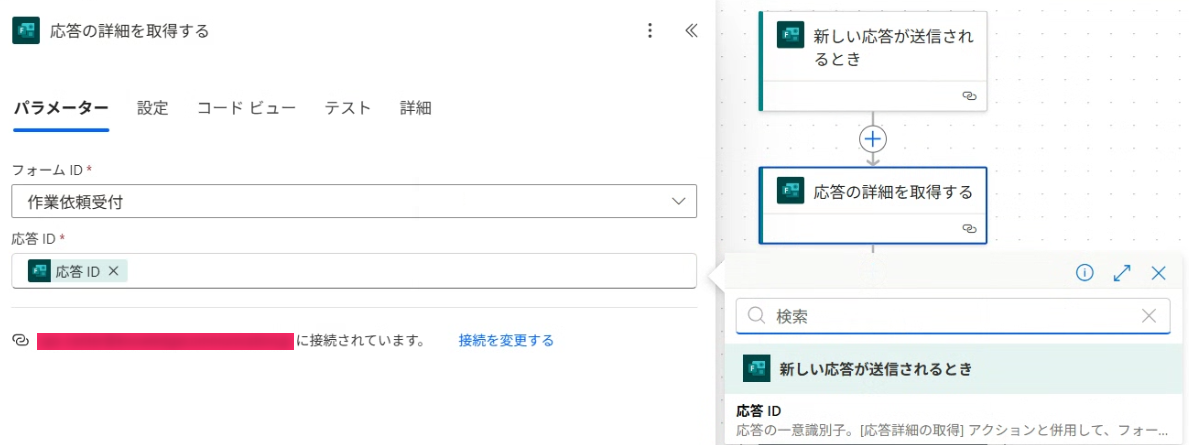The width and height of the screenshot is (1189, 445).
Task: Select the 新しい応答が送信されるとき trigger card
Action: tap(874, 61)
